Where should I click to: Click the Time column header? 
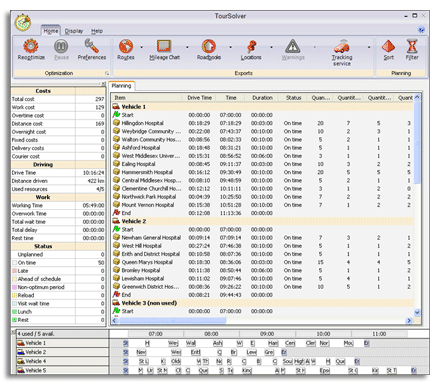pos(231,98)
